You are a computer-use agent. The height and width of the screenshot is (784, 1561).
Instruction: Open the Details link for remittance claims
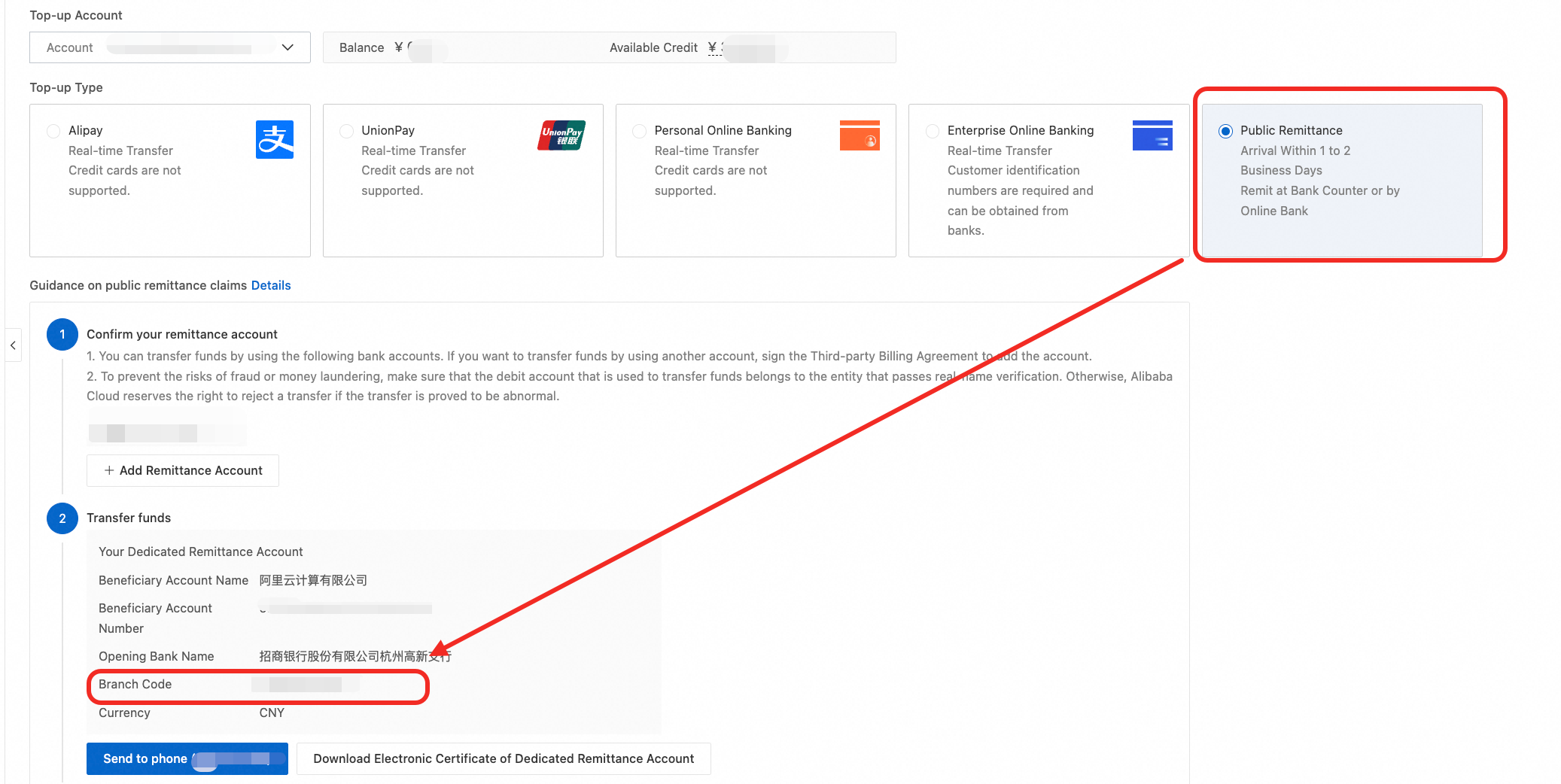pyautogui.click(x=271, y=285)
